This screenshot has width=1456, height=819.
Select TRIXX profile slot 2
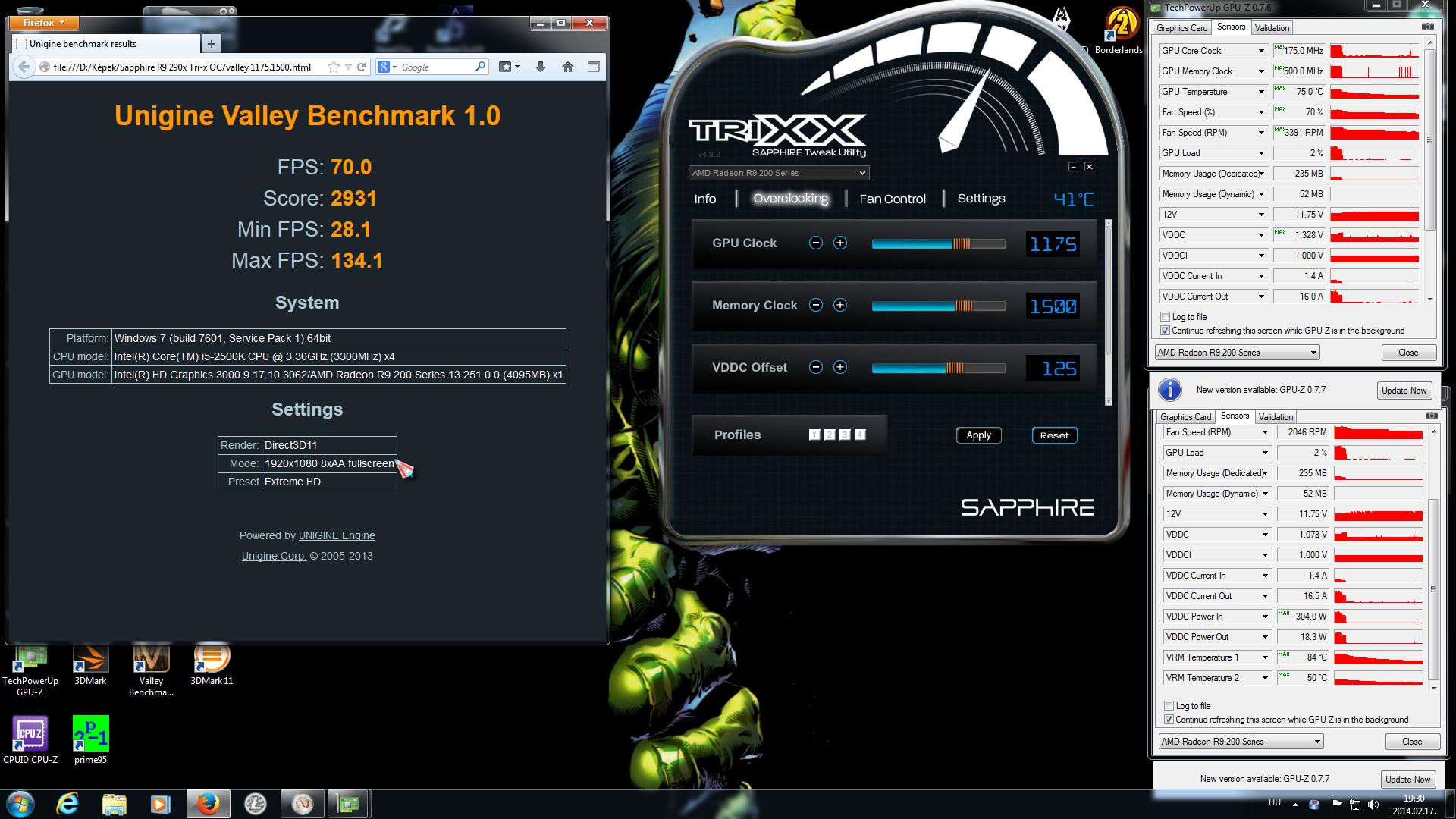coord(830,435)
